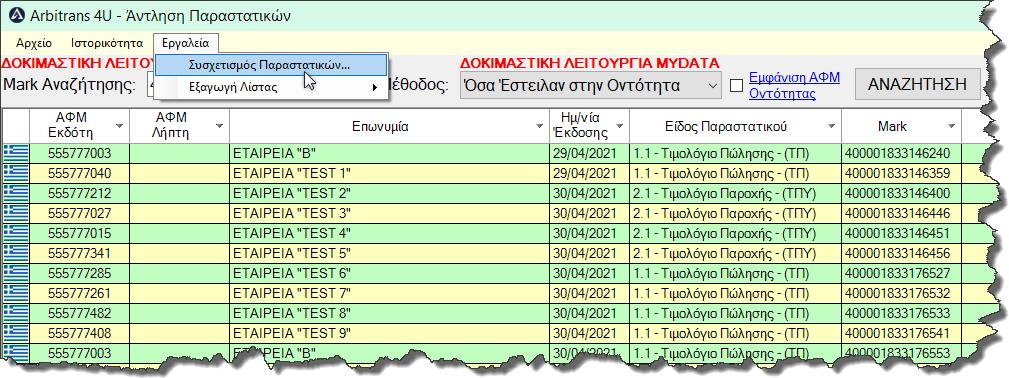Viewport: 1009px width, 378px height.
Task: Click Mark value 400001833176532
Action: 901,294
